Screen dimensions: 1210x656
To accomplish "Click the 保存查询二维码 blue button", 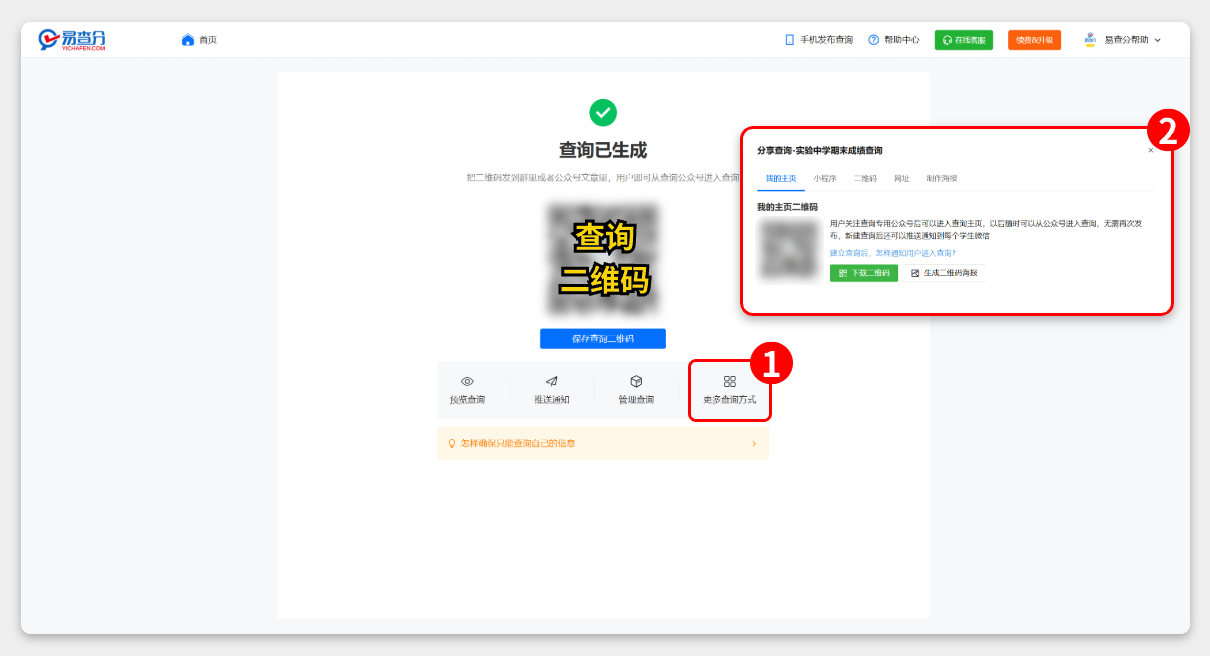I will coord(602,338).
